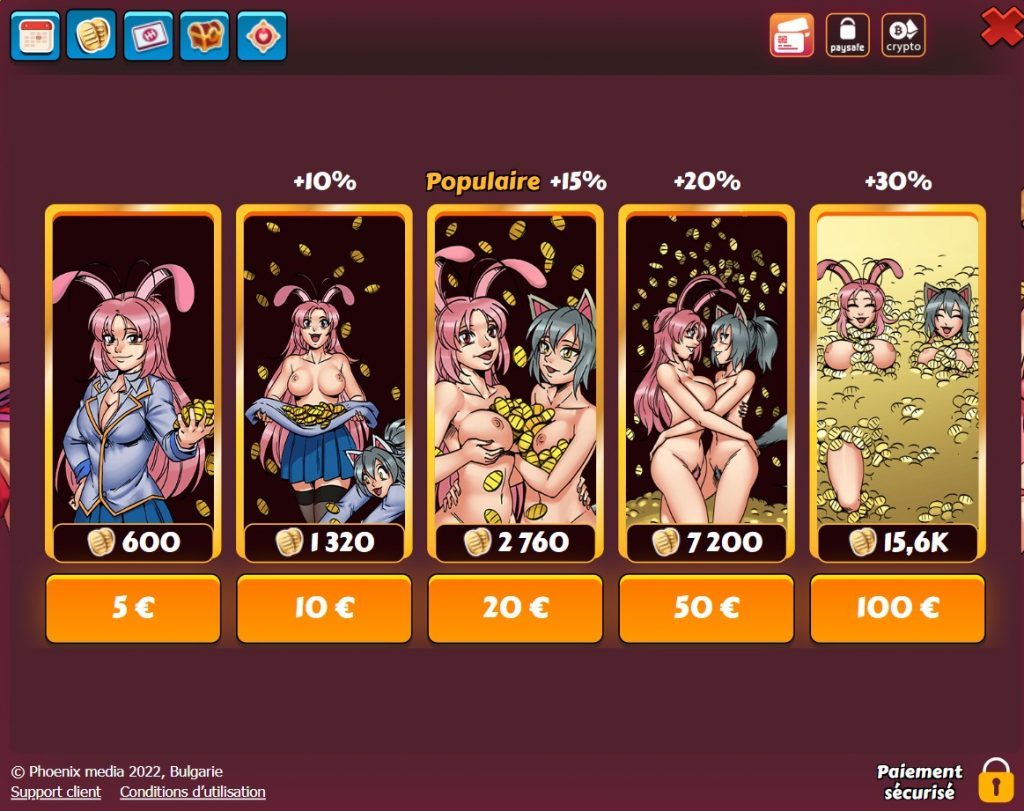
Task: Select the 7 200 coins offer card
Action: point(707,383)
